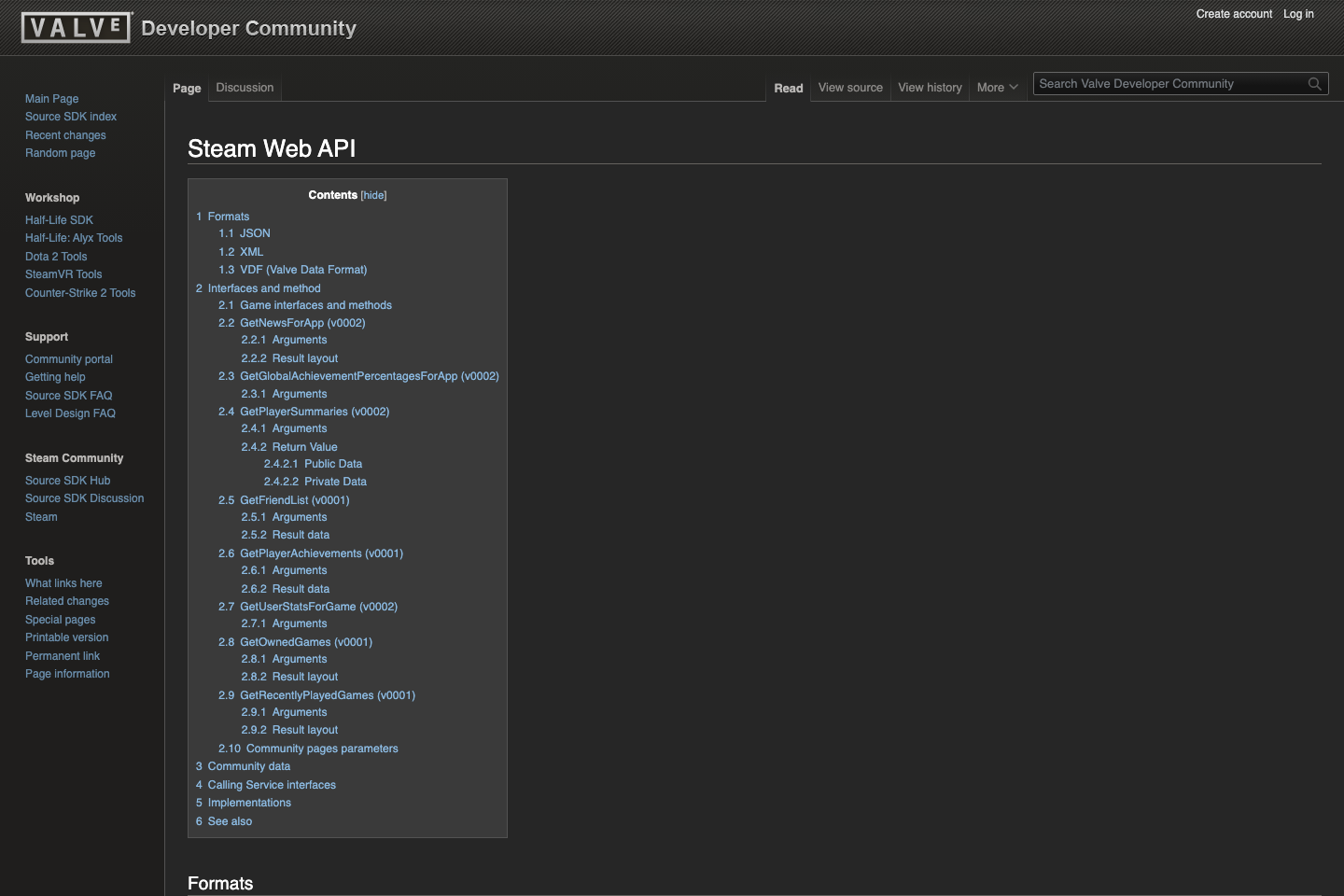
Task: Click the search magnifying glass icon
Action: click(x=1314, y=84)
